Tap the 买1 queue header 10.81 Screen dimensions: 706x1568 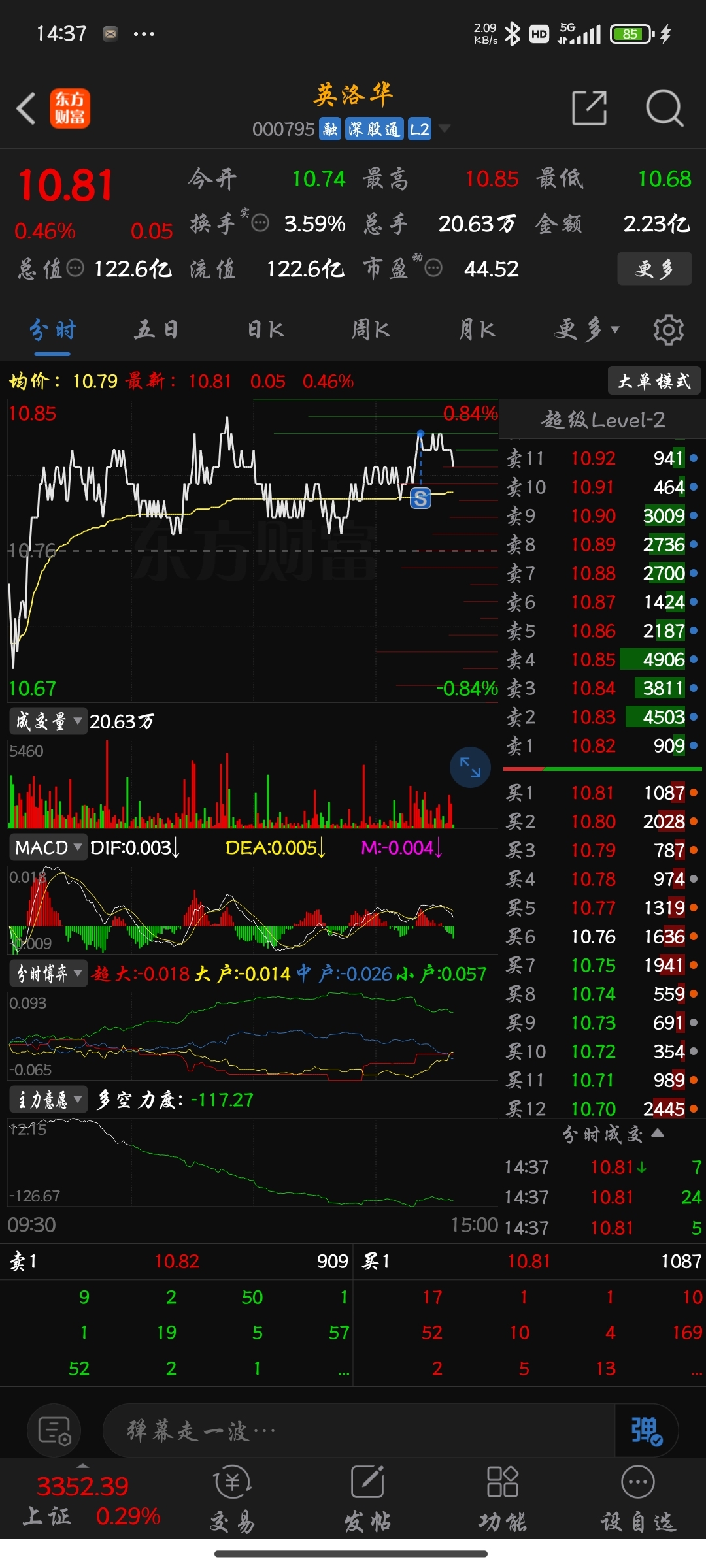click(x=530, y=1261)
